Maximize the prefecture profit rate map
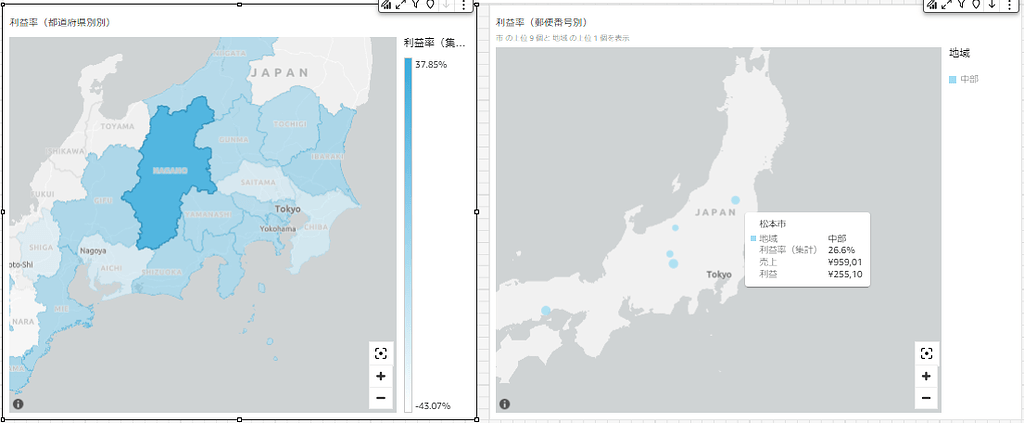Viewport: 1024px width, 423px height. [x=401, y=5]
